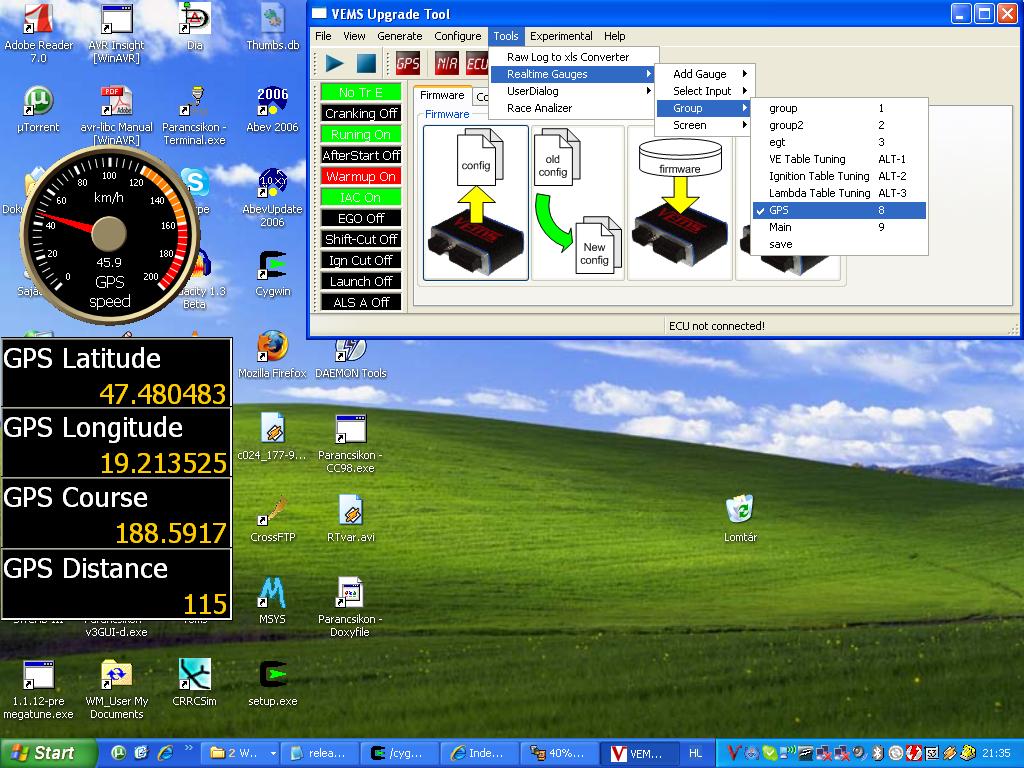This screenshot has width=1024, height=768.
Task: Expand the Add Gauge submenu
Action: click(704, 74)
